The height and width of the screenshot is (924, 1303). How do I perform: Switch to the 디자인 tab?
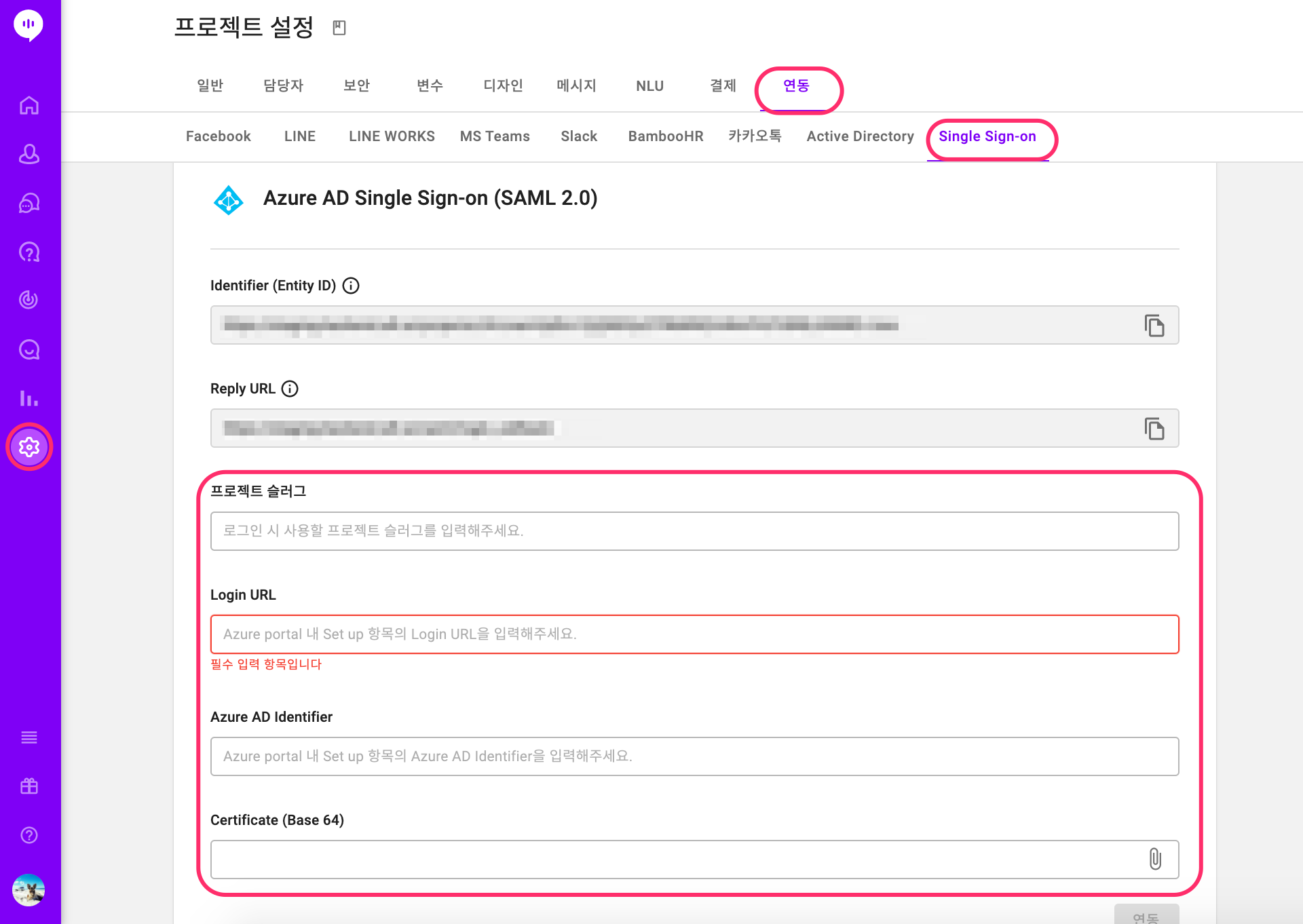coord(504,85)
